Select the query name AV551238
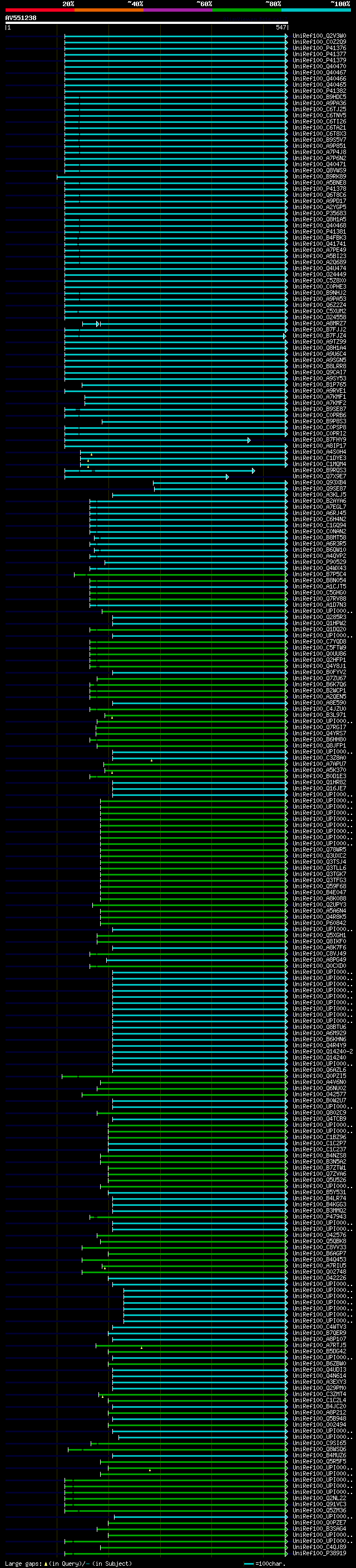This screenshot has height=1568, width=356. tap(21, 18)
